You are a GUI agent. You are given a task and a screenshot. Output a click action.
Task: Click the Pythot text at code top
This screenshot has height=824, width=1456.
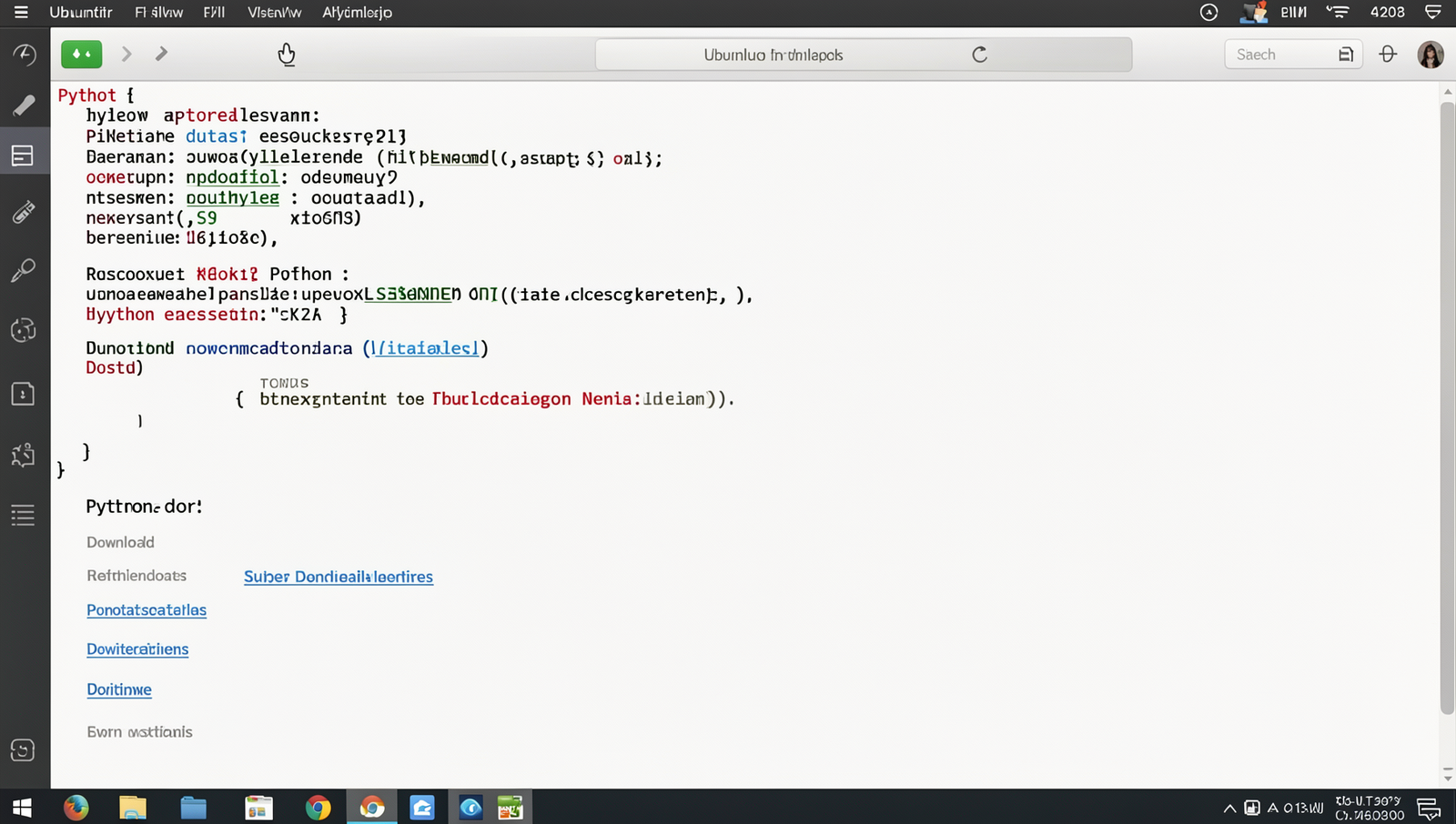87,95
